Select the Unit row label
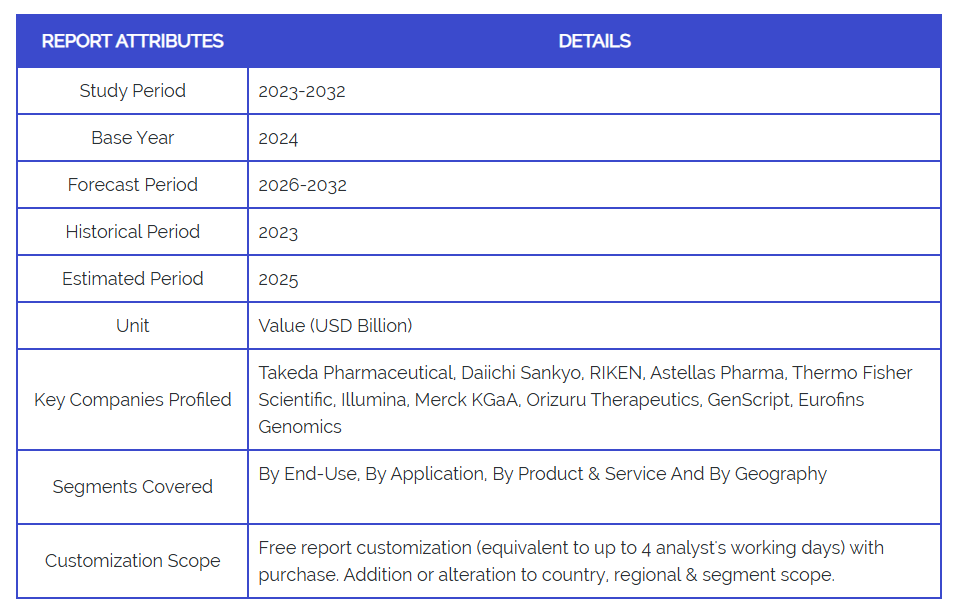This screenshot has height=603, width=959. [132, 326]
